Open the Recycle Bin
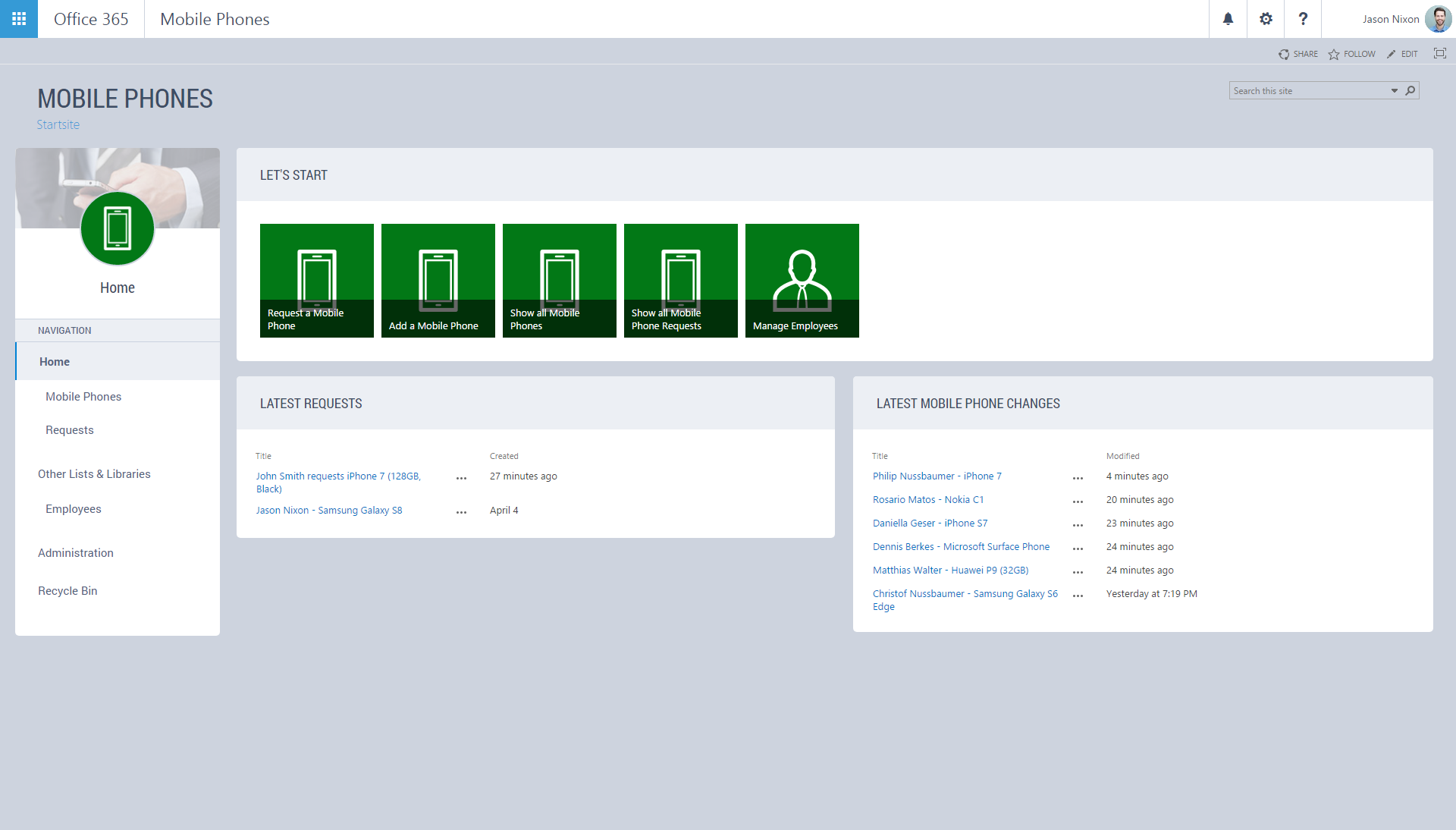The image size is (1456, 830). click(x=67, y=591)
